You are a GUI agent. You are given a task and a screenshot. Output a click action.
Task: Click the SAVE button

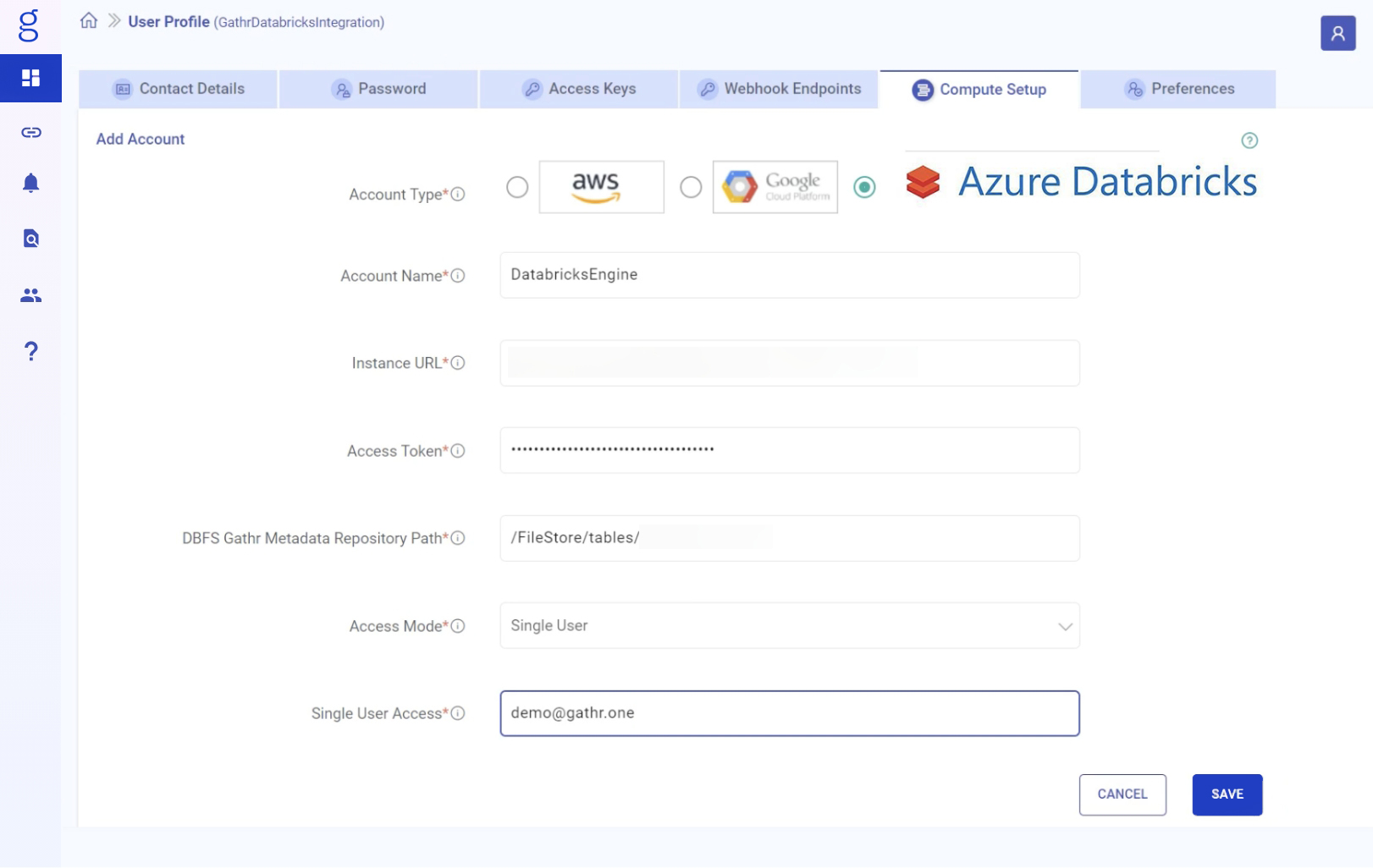click(x=1227, y=794)
